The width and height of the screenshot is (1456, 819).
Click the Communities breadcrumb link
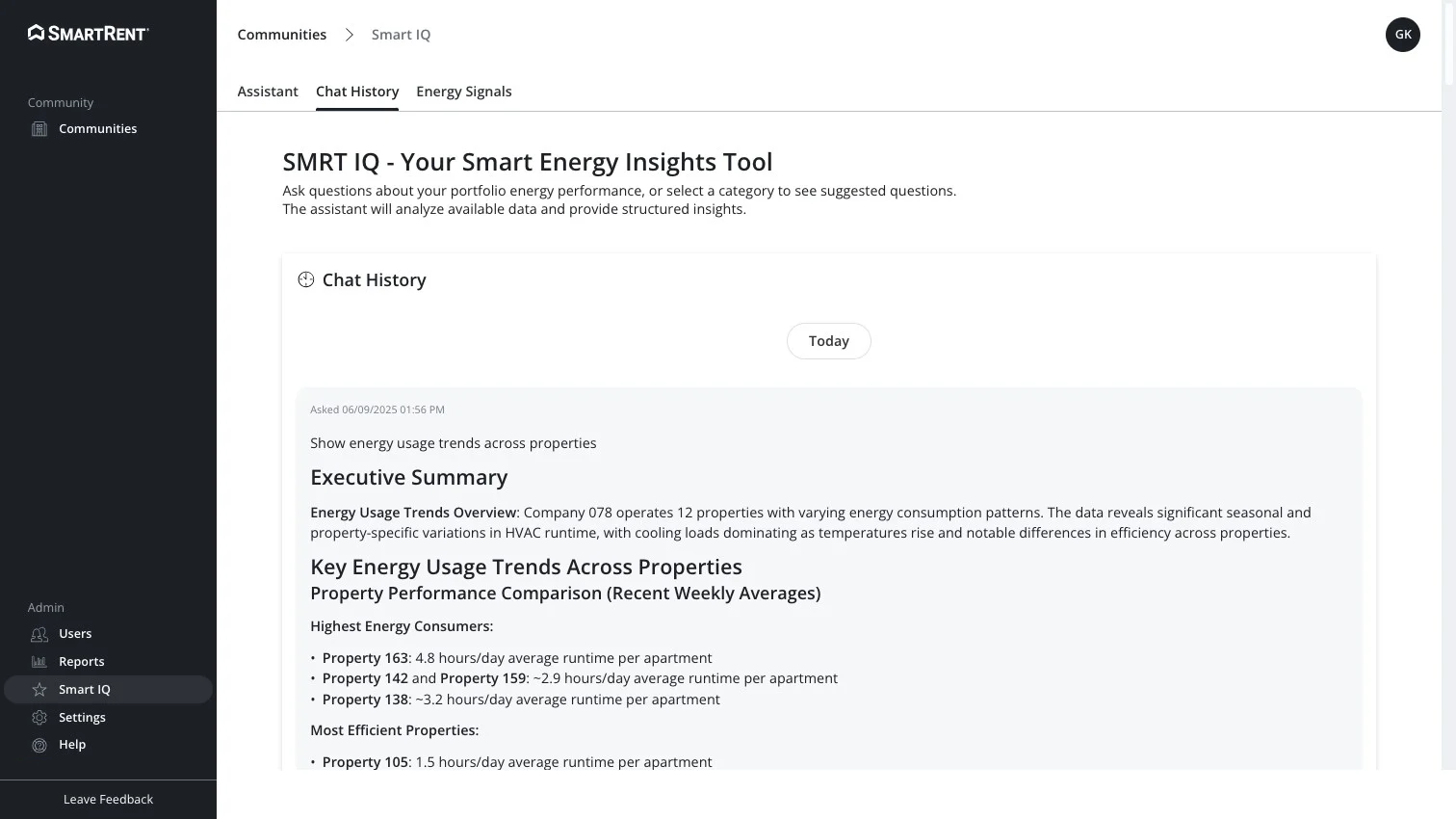(282, 35)
